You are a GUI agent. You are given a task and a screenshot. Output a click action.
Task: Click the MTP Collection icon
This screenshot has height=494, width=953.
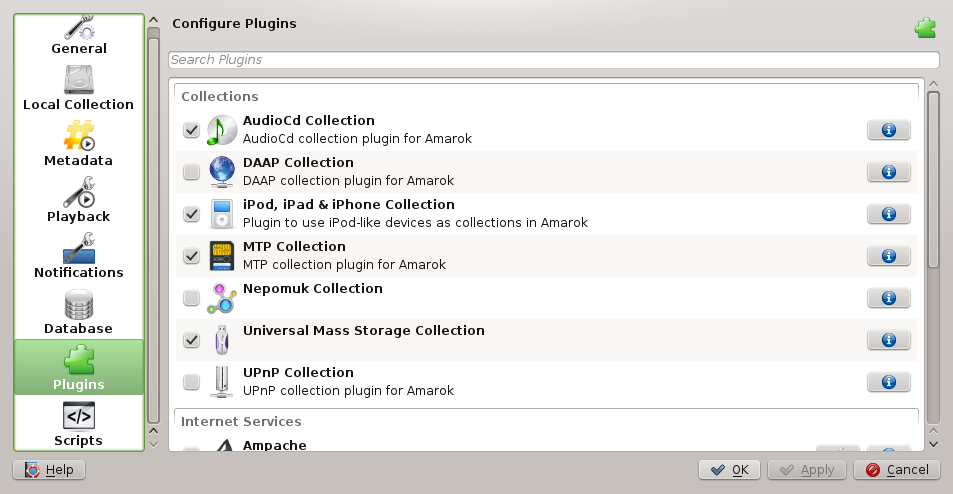click(222, 256)
